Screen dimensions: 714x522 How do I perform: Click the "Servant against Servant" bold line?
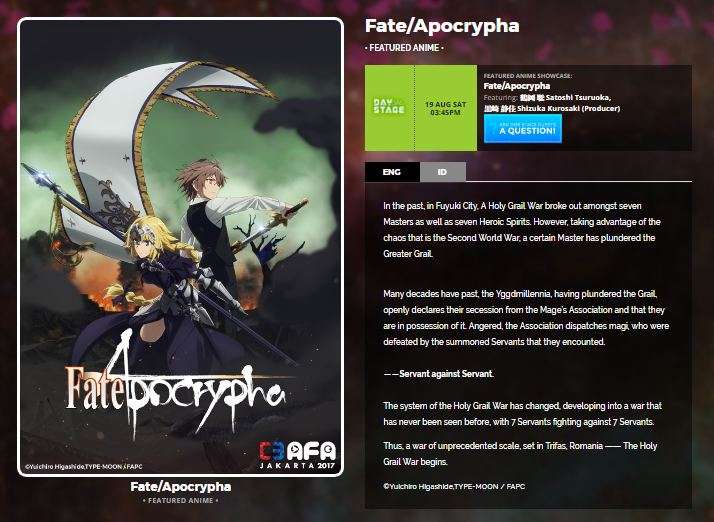click(439, 374)
